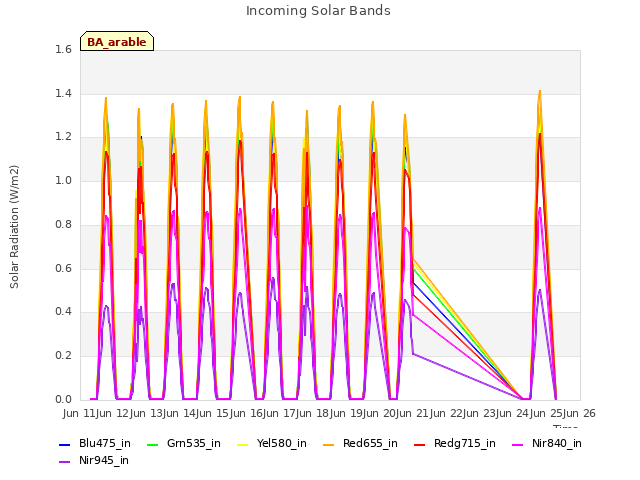The image size is (640, 480).
Task: Click the Nir945_in purple legend swatch
Action: 64,462
